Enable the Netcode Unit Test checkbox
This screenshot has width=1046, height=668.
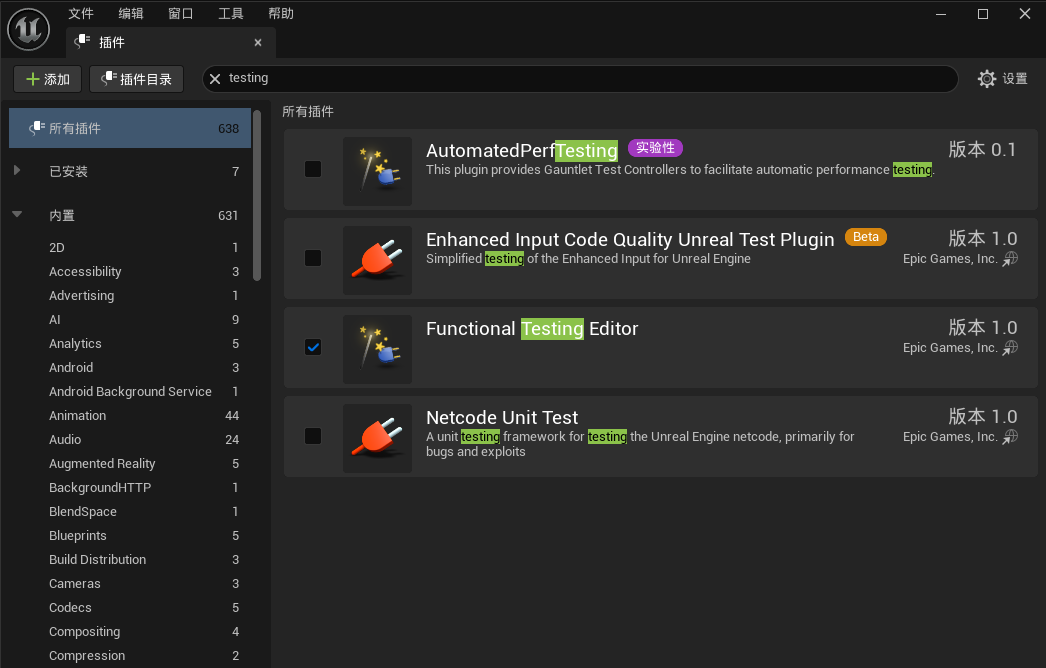point(313,436)
